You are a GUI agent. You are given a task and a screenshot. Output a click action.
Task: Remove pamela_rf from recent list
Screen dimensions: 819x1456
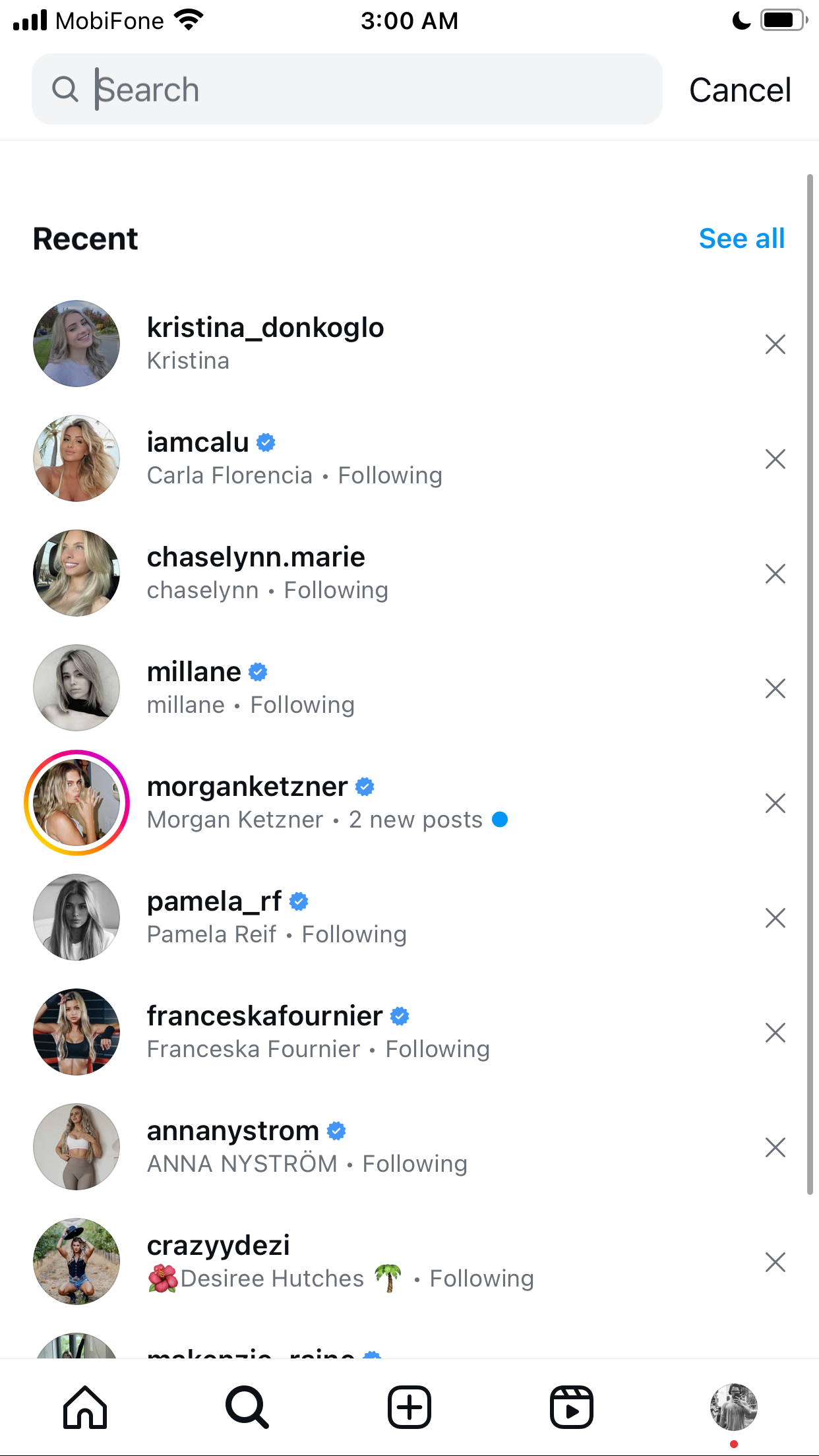775,917
